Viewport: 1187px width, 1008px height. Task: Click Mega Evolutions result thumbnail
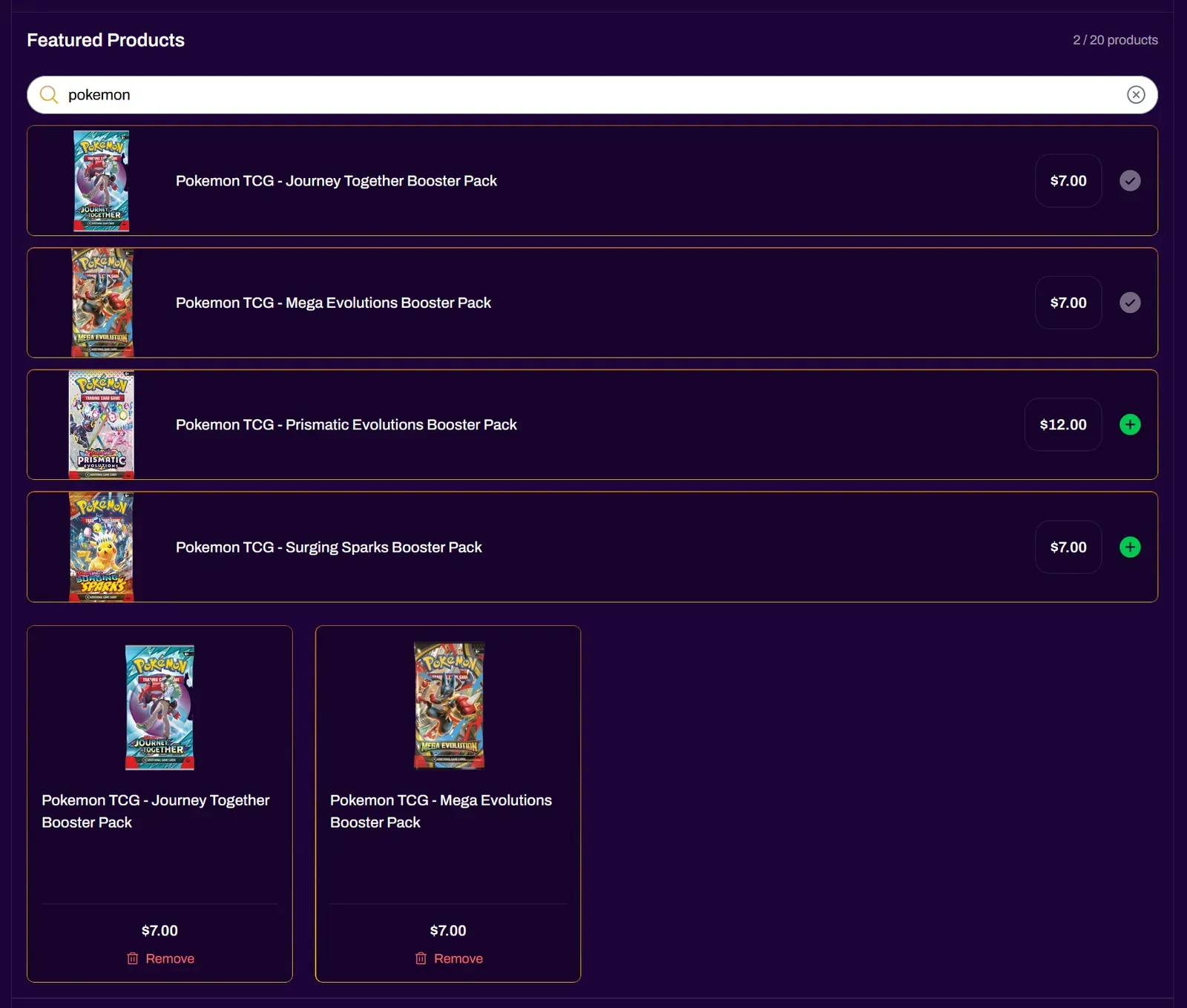click(x=102, y=303)
